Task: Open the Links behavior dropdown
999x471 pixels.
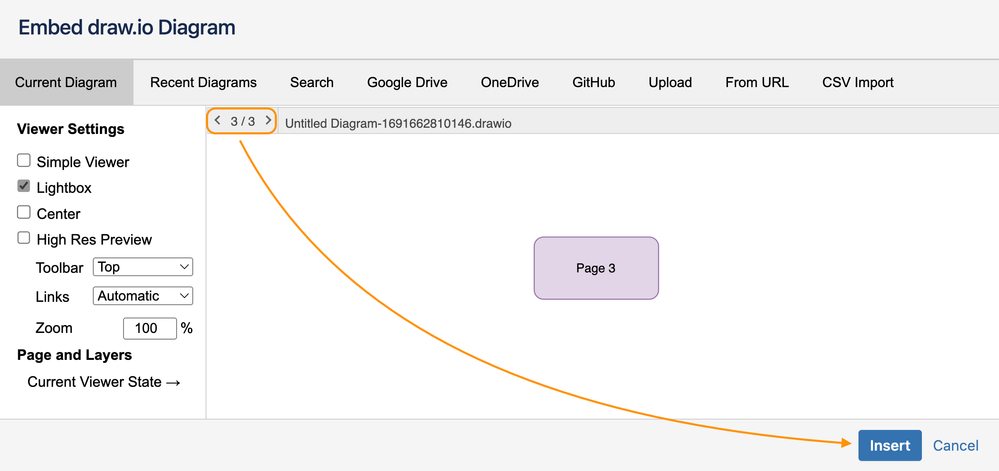Action: coord(143,296)
